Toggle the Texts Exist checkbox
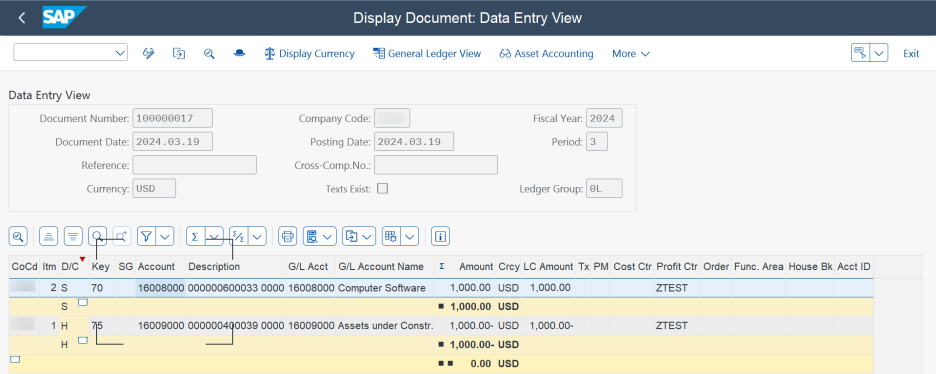Image resolution: width=936 pixels, height=374 pixels. (383, 188)
